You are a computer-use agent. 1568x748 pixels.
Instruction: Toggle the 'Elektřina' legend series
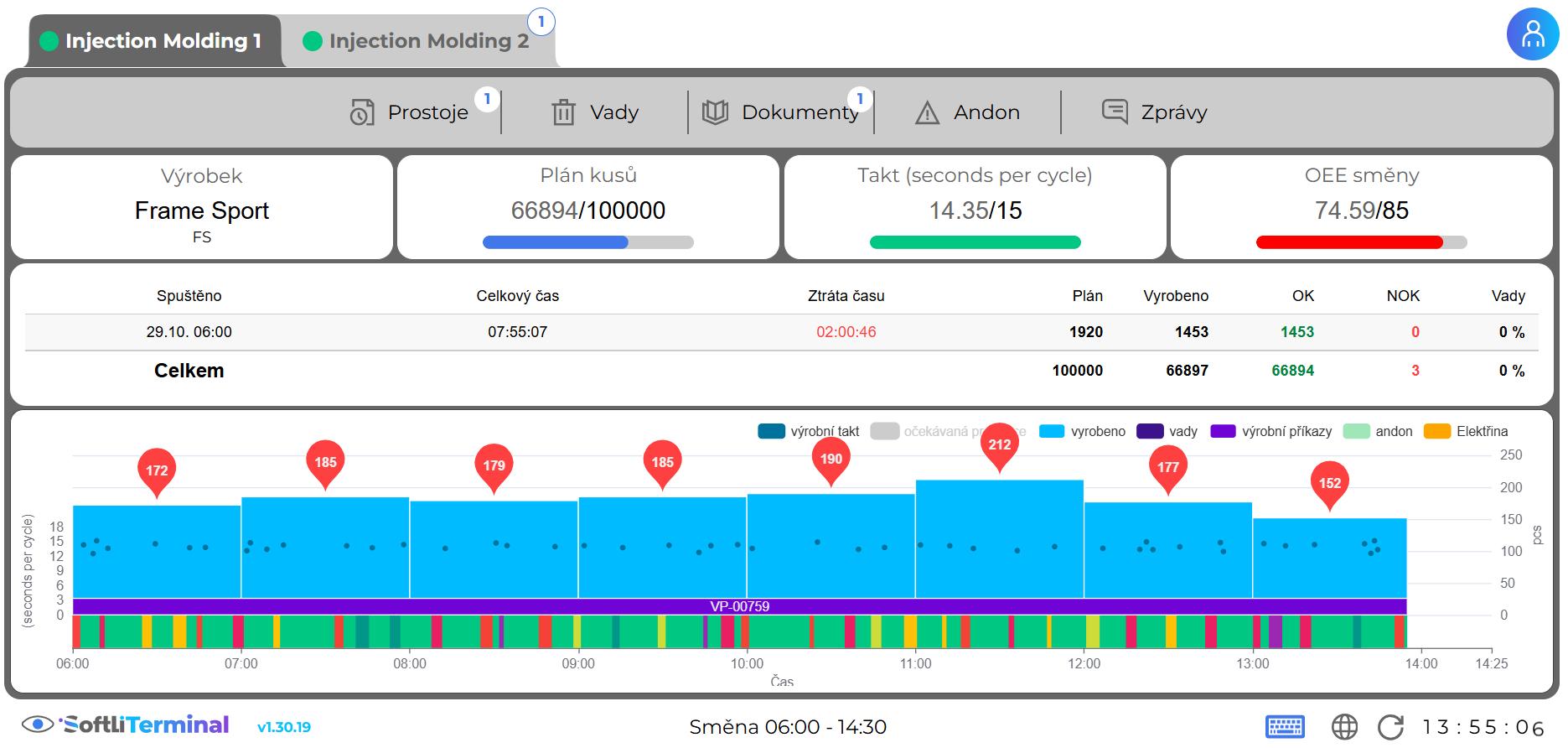pyautogui.click(x=1466, y=431)
